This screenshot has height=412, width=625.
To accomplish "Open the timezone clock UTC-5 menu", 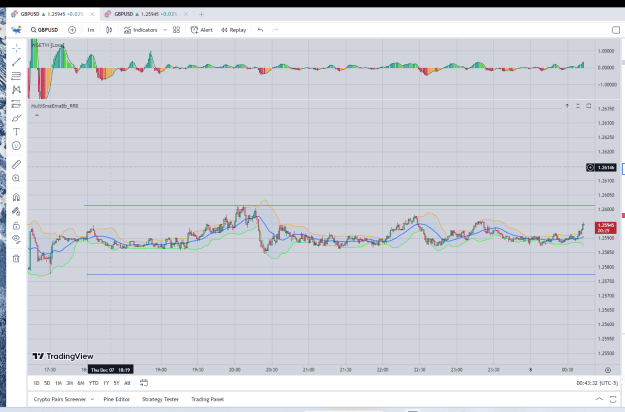I will 597,383.
